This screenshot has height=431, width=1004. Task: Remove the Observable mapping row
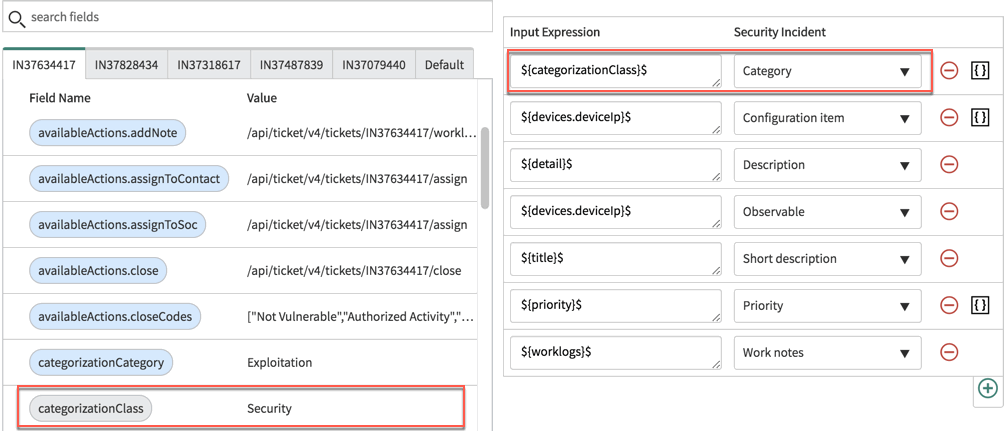[948, 211]
